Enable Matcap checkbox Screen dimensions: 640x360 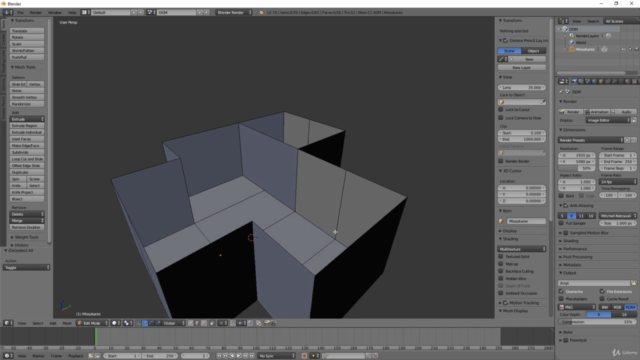point(501,264)
